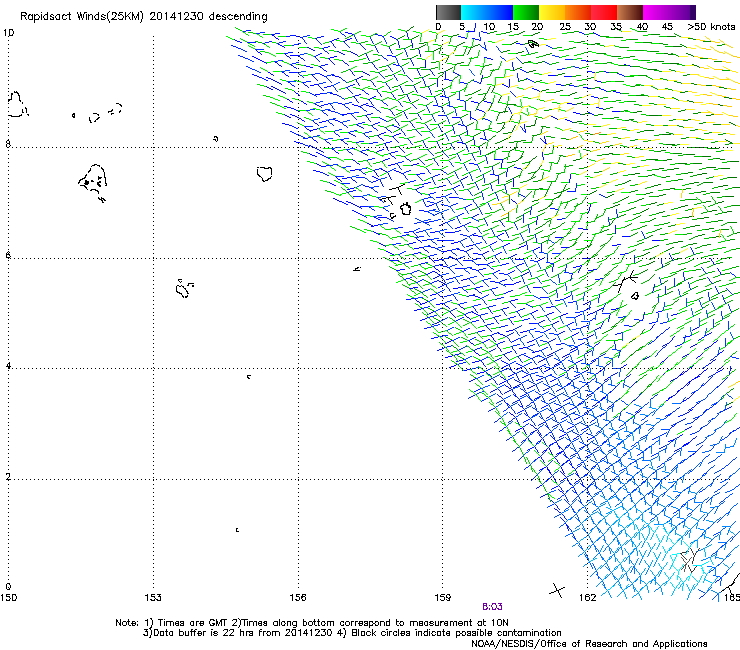Viewport: 740px width, 650px height.
Task: Click the legend label '40'
Action: click(x=642, y=27)
